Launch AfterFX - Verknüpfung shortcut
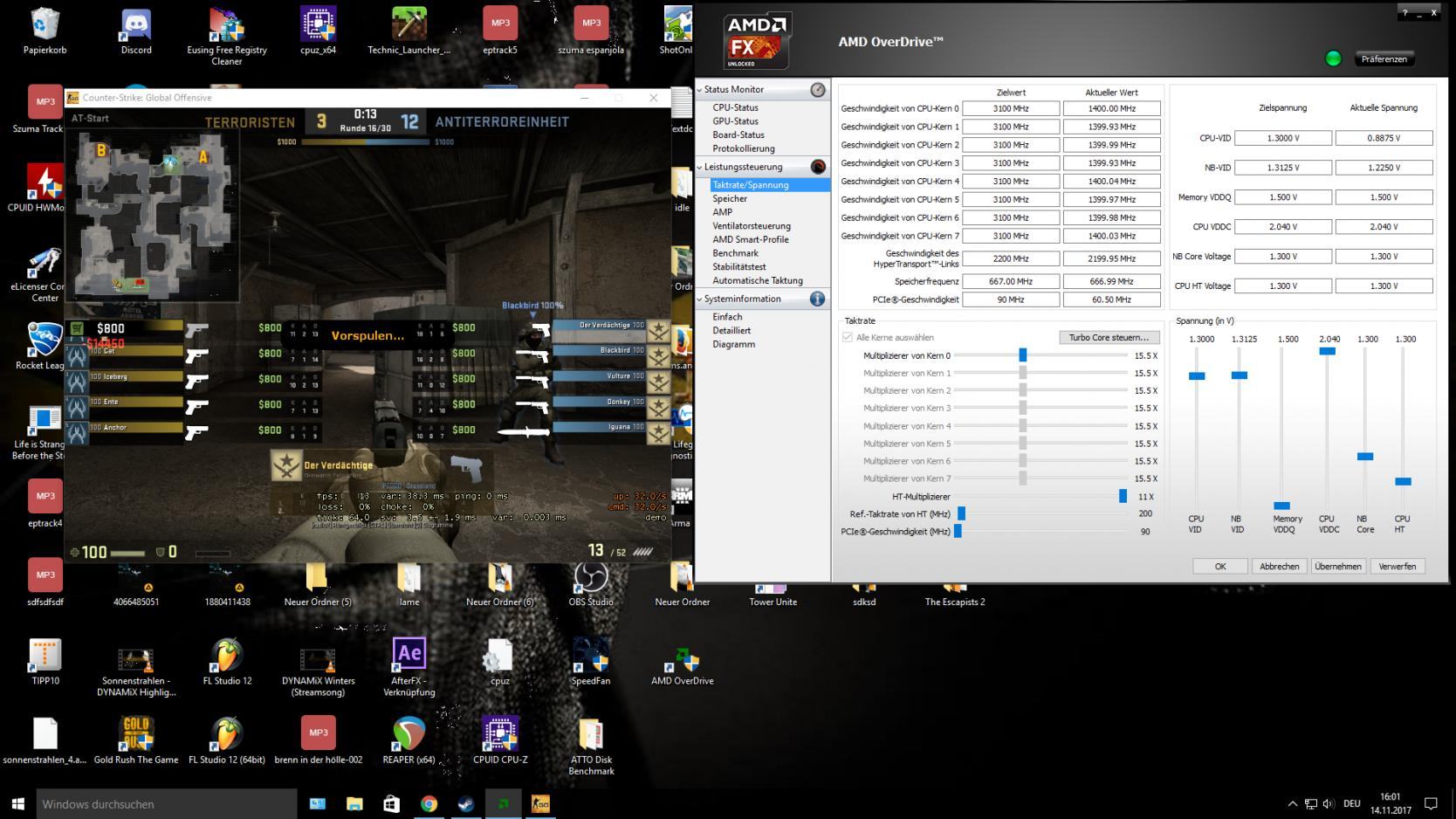Image resolution: width=1456 pixels, height=819 pixels. (409, 668)
